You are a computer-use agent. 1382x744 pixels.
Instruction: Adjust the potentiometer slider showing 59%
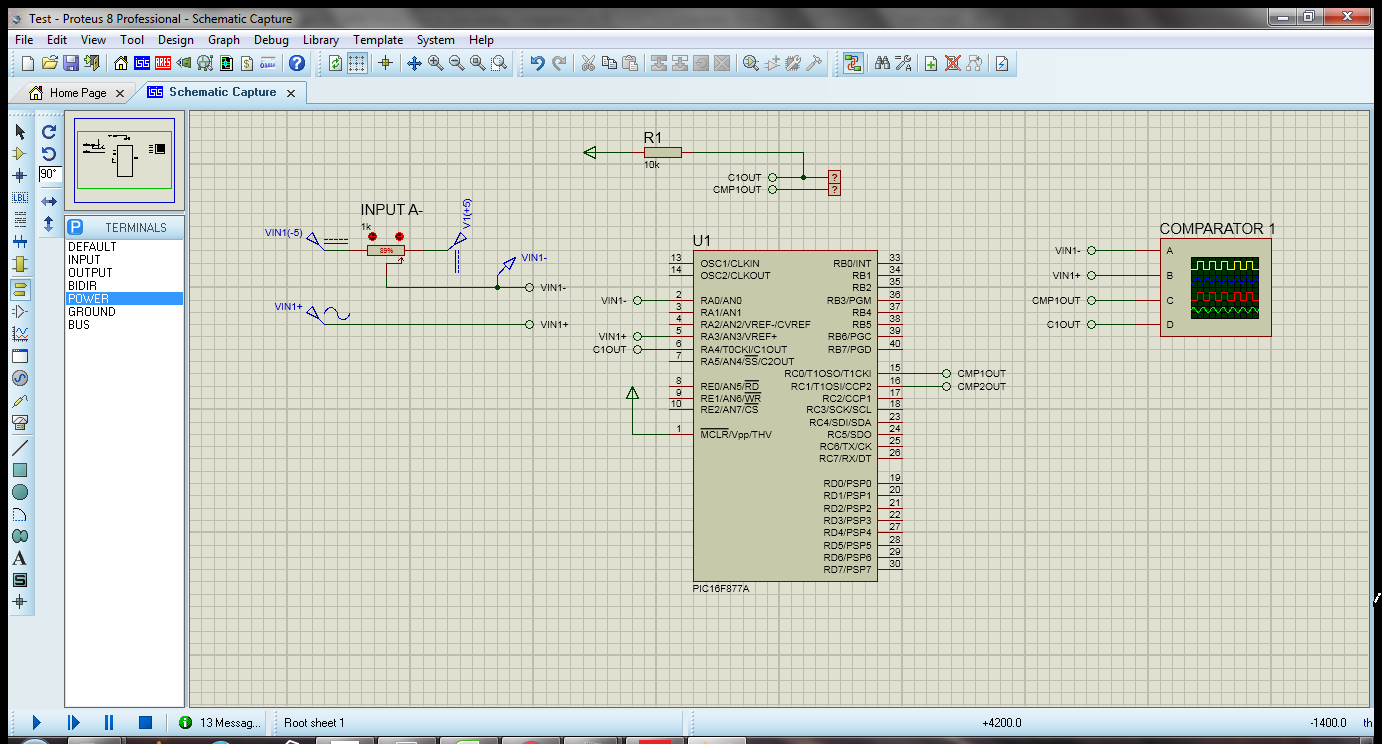[x=385, y=249]
